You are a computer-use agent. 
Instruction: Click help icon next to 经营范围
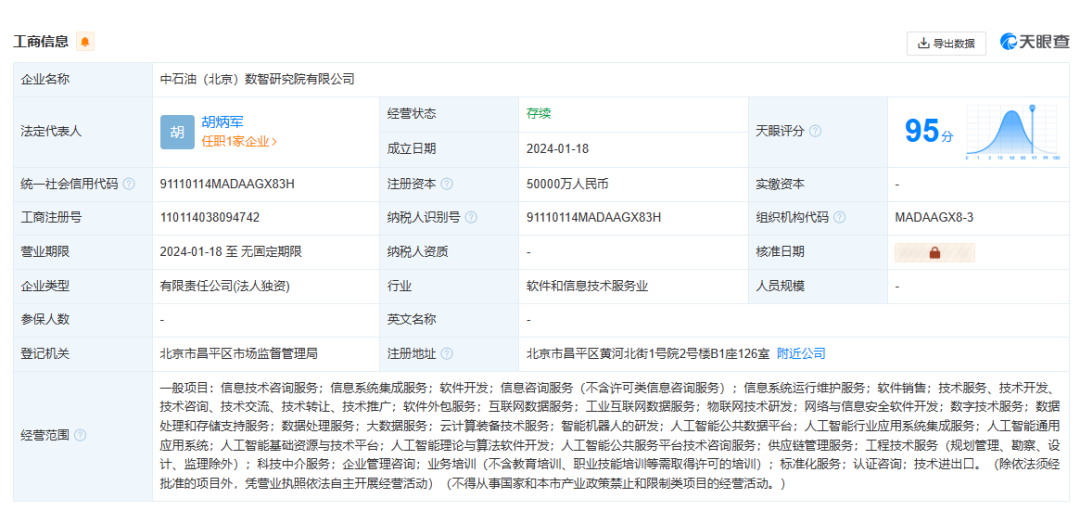tap(81, 435)
